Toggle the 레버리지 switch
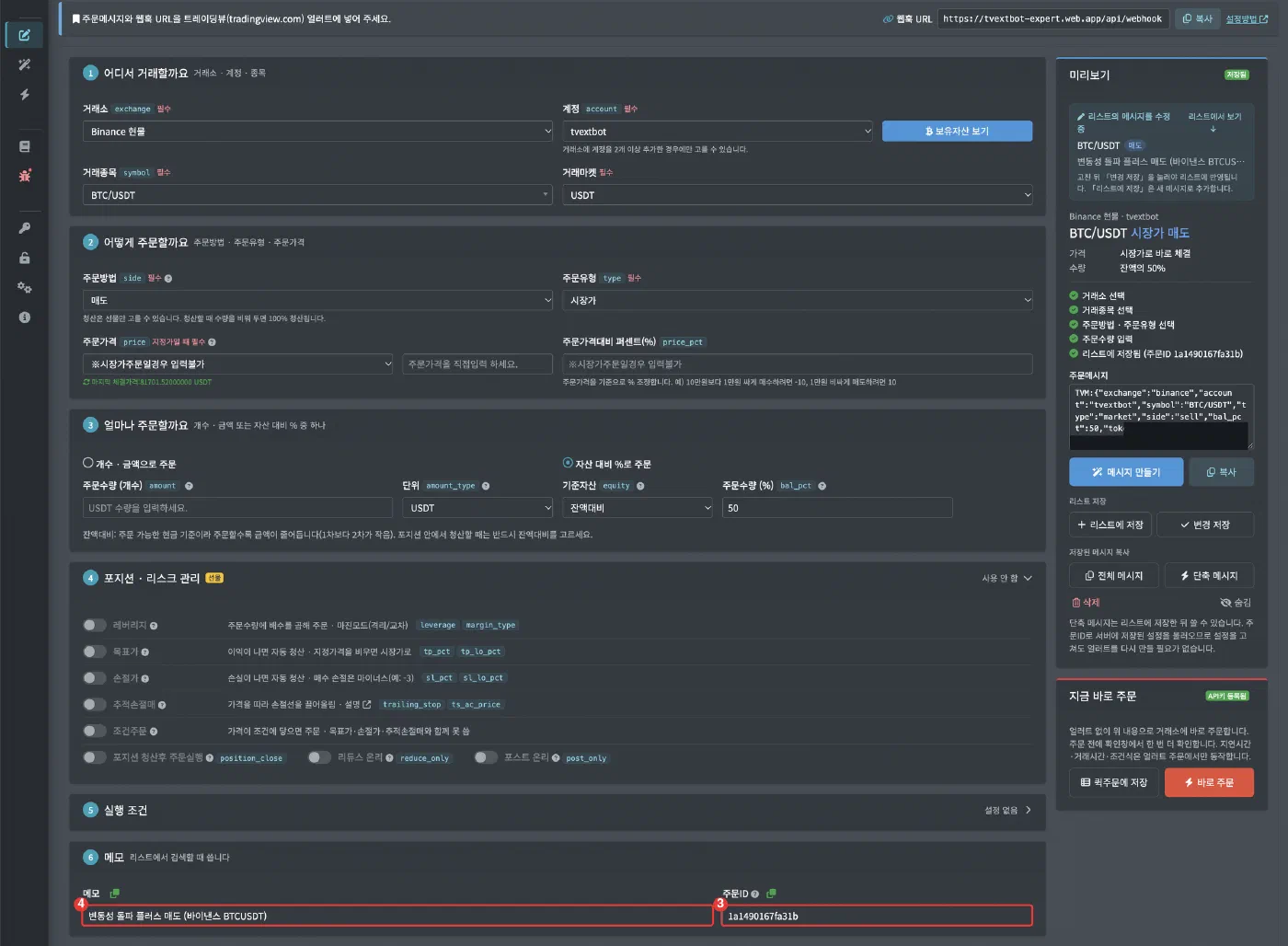This screenshot has height=946, width=1288. click(95, 625)
